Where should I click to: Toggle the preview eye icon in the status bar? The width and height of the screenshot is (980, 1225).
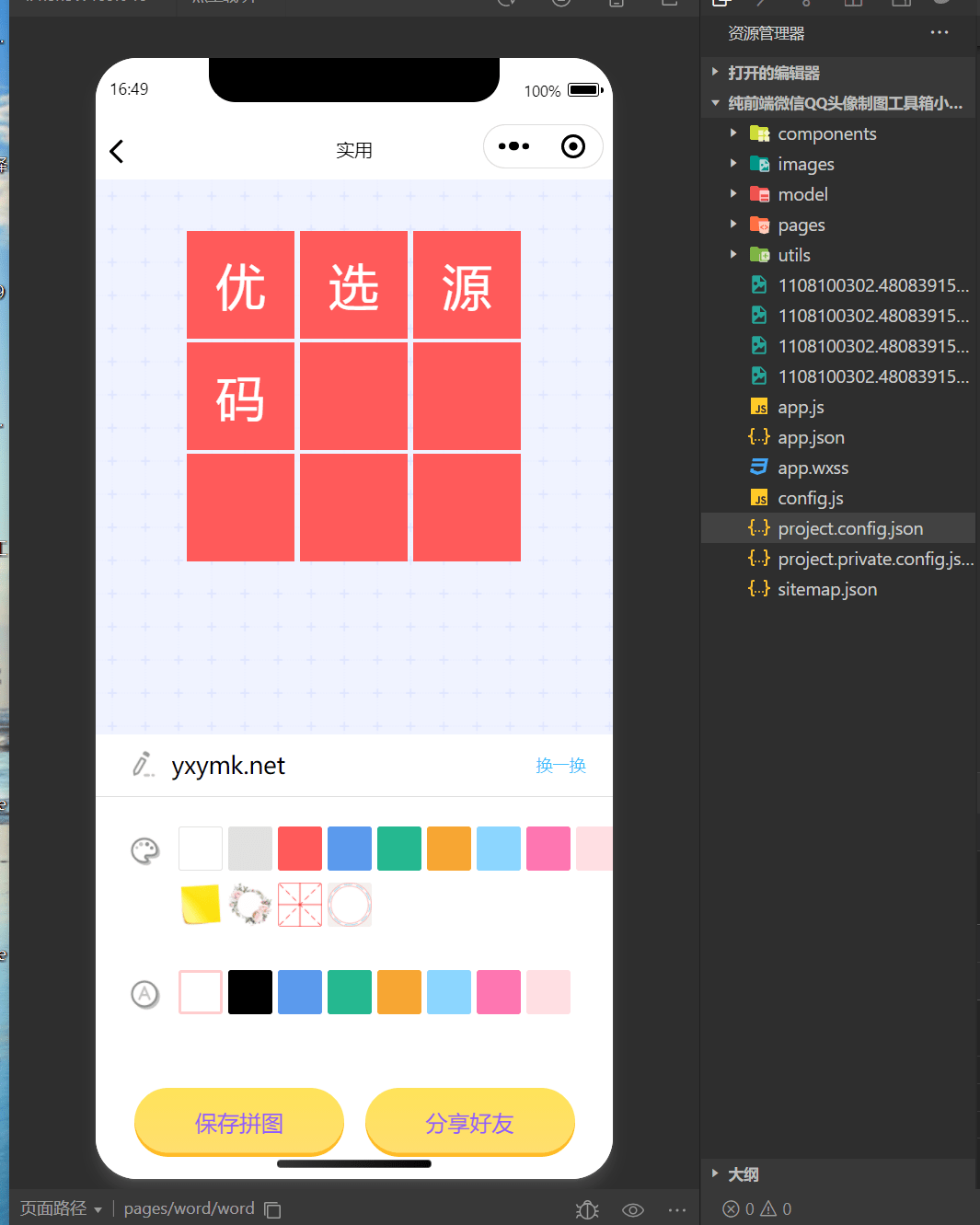[x=633, y=1209]
